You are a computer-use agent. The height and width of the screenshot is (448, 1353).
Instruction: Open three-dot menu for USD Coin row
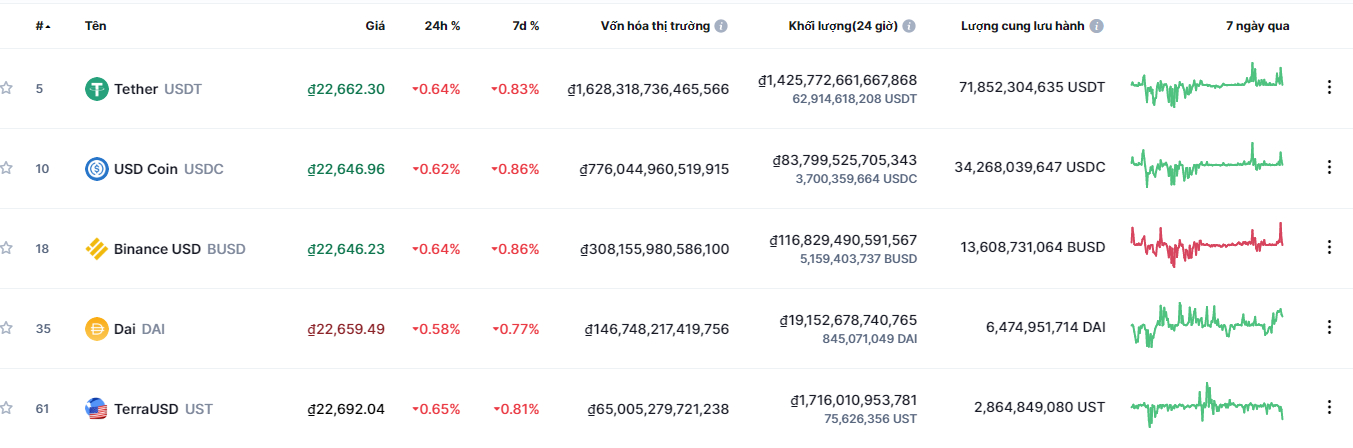point(1329,168)
